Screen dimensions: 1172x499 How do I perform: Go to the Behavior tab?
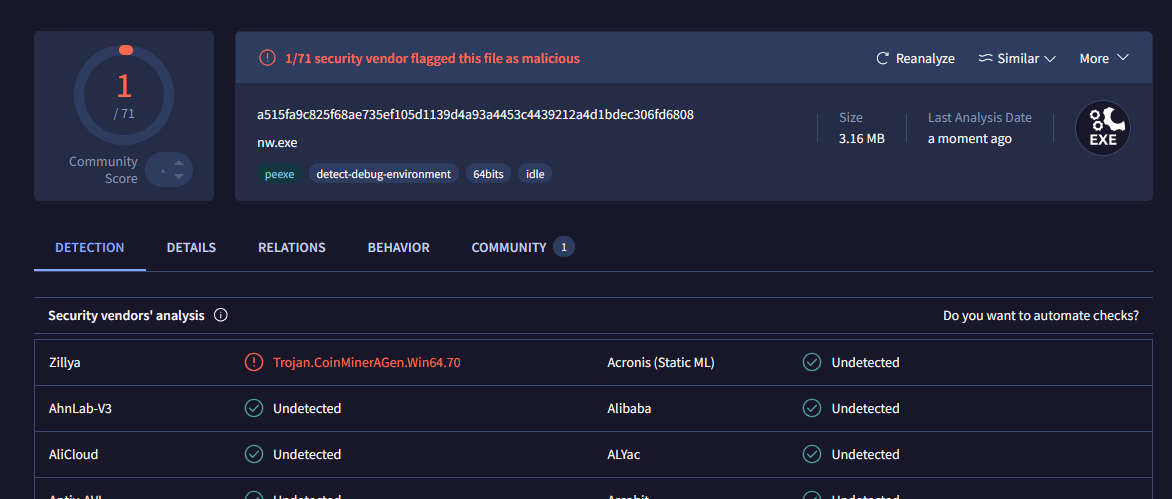pyautogui.click(x=398, y=247)
